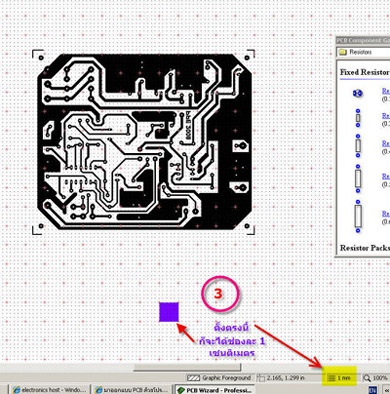This screenshot has height=394, width=390.
Task: Open the 1 mm grid size setting
Action: (339, 378)
